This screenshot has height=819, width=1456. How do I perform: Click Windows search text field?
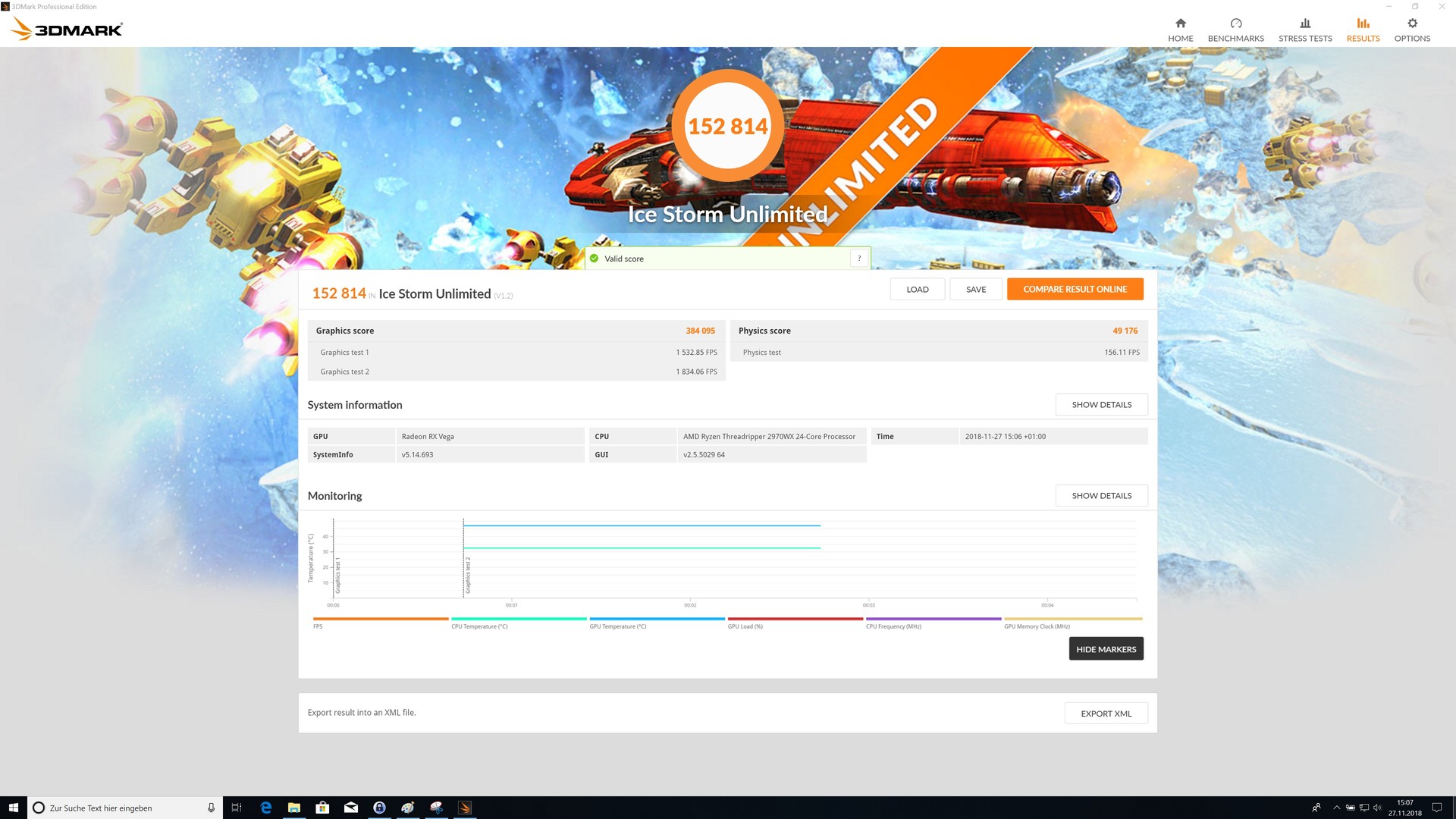pyautogui.click(x=121, y=808)
